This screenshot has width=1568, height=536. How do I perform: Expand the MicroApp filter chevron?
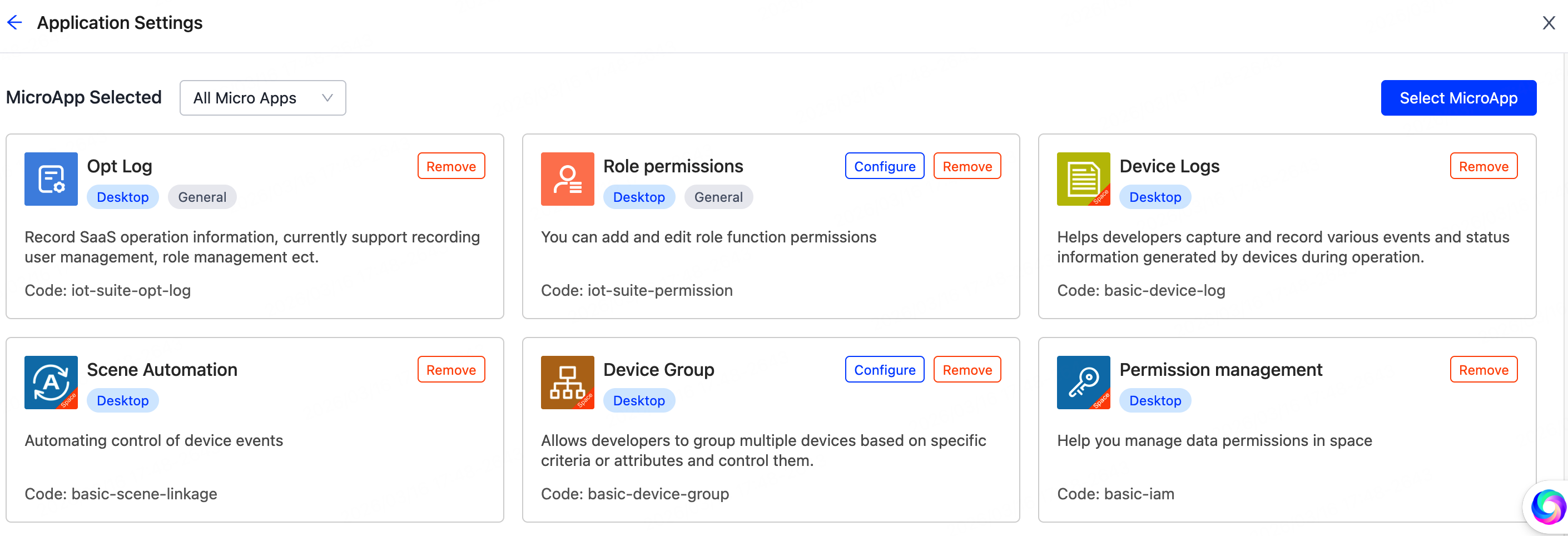(x=327, y=97)
